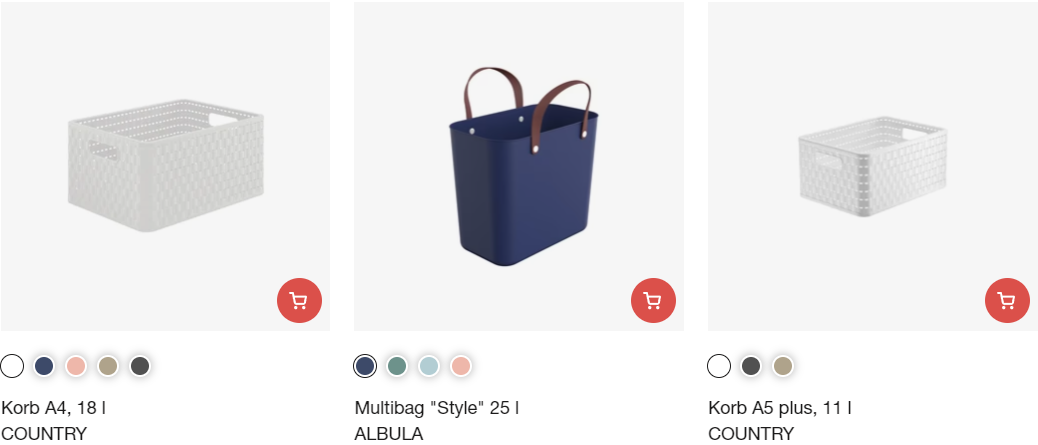1038x445 pixels.
Task: Open Multibag "Style" 25 l product link
Action: click(x=436, y=408)
